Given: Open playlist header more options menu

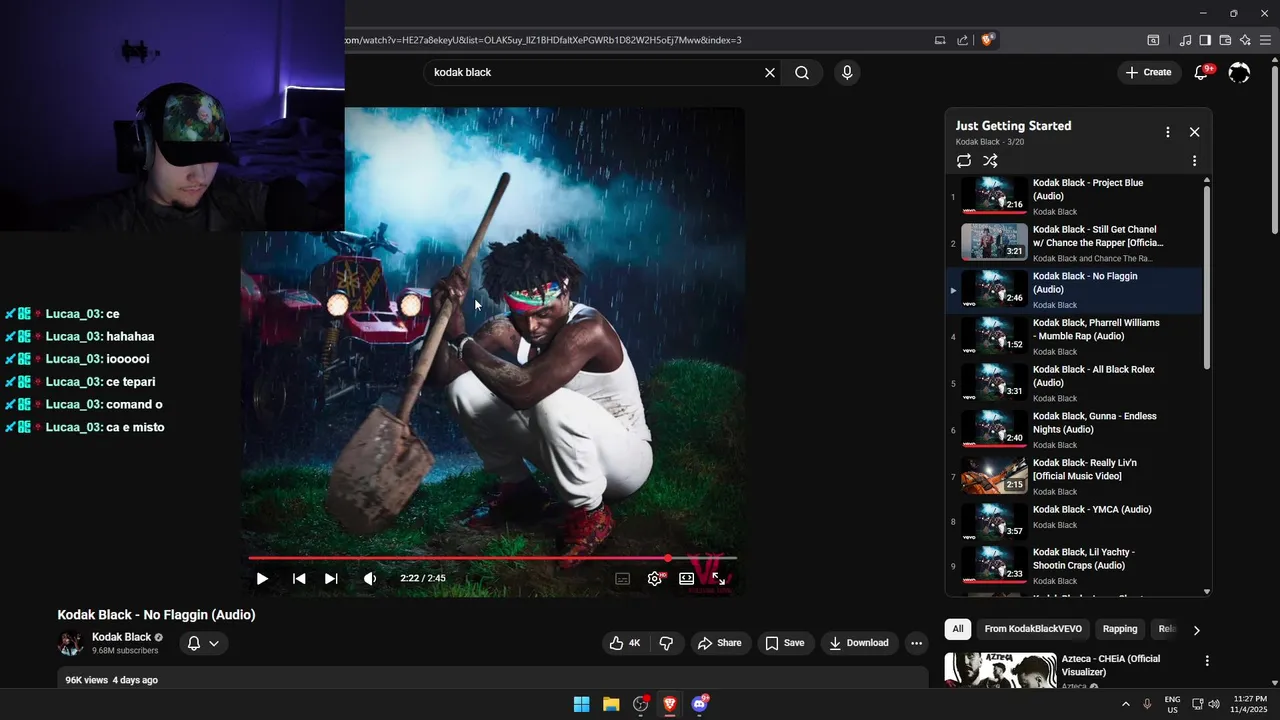Looking at the screenshot, I should pyautogui.click(x=1167, y=132).
